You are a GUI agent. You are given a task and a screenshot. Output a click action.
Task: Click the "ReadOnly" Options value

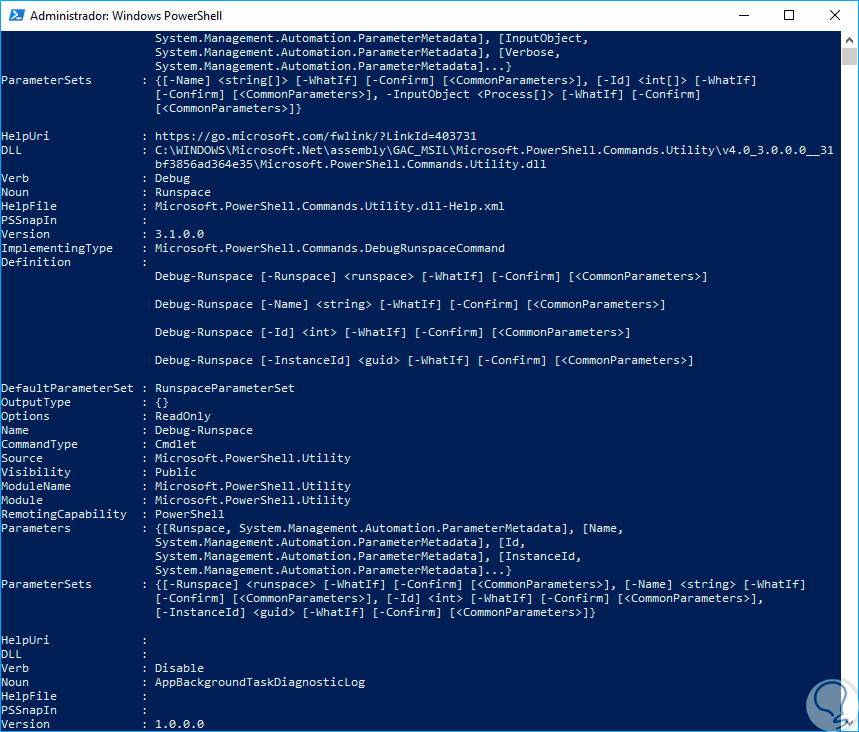click(x=183, y=416)
